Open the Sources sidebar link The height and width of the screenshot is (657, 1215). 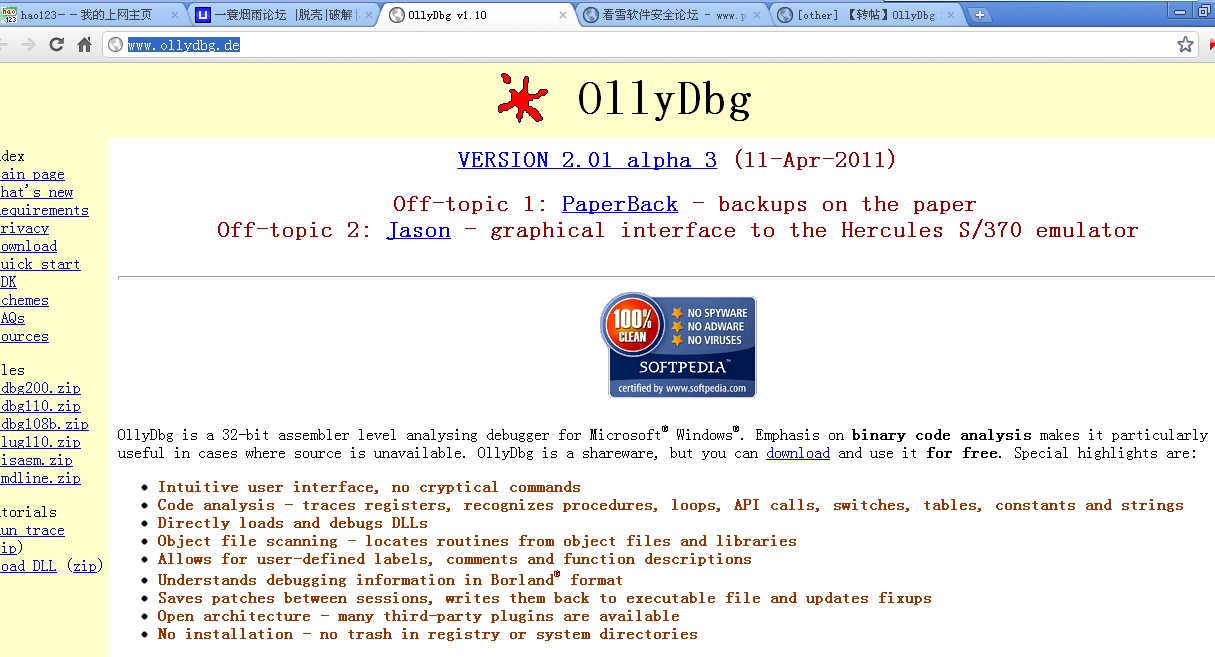[24, 336]
